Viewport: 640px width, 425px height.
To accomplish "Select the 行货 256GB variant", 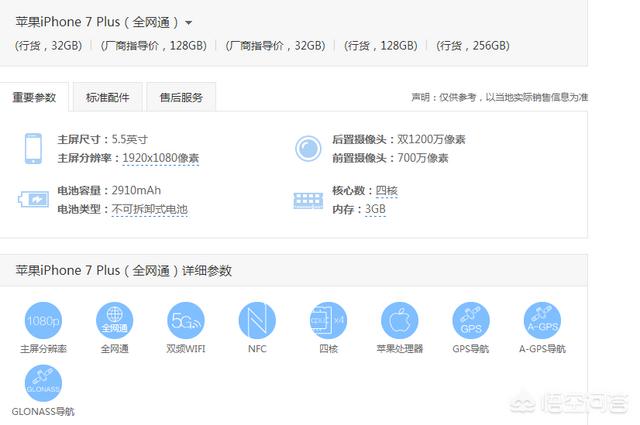I will [473, 45].
